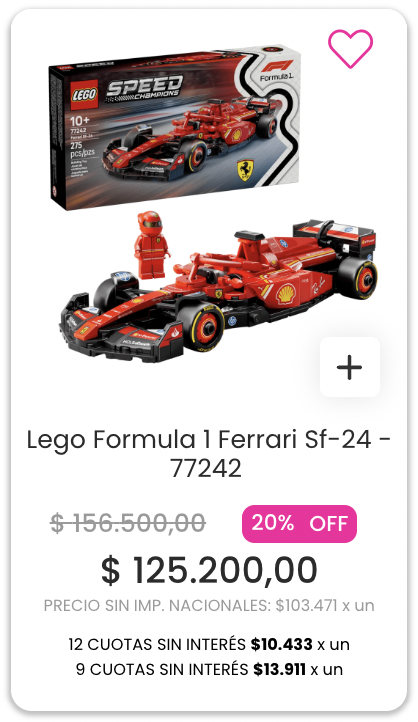Image resolution: width=418 pixels, height=722 pixels.
Task: Click the red driver minifigure
Action: tap(151, 245)
